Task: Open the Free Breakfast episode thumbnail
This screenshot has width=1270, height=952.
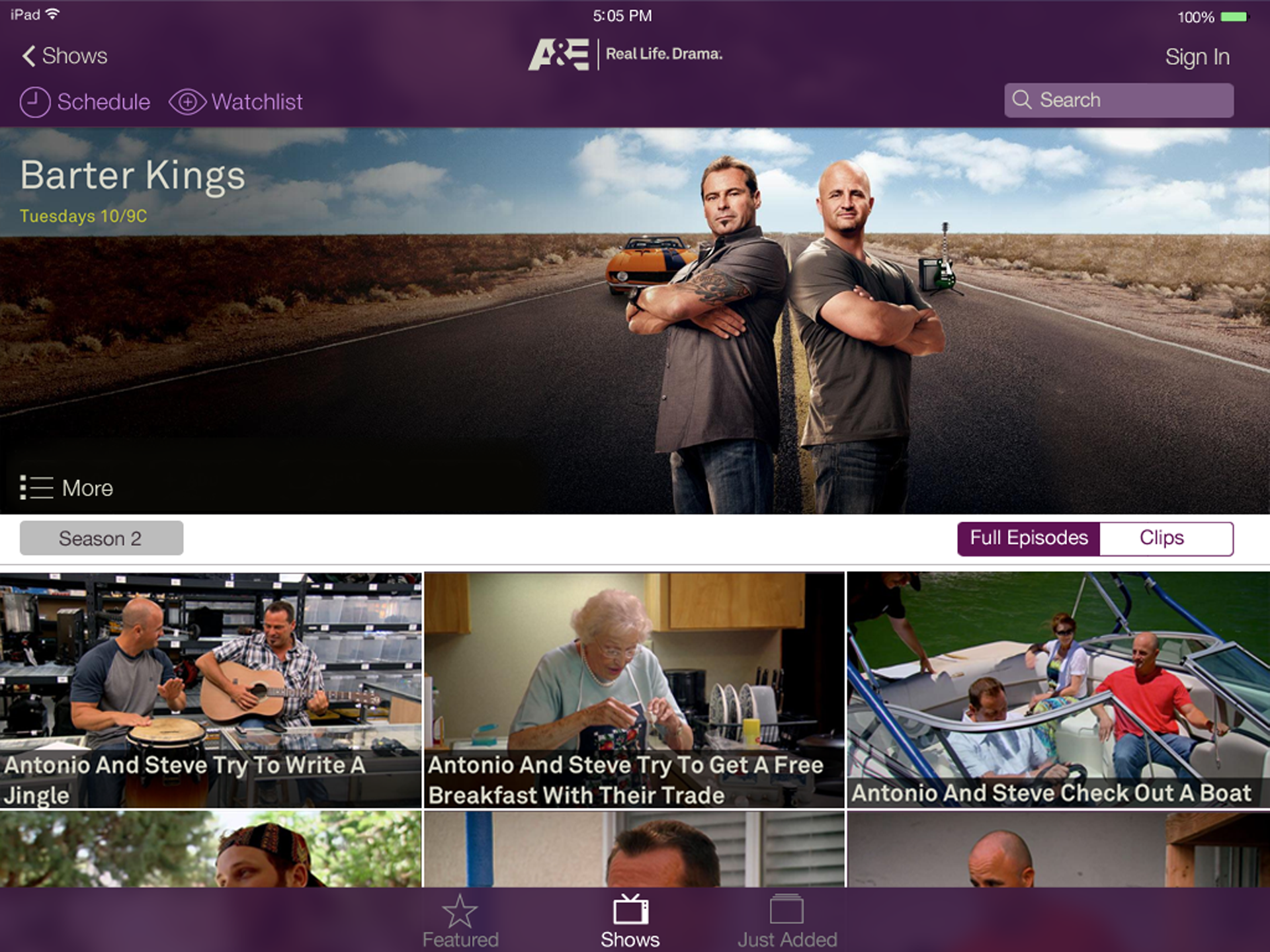Action: [634, 690]
